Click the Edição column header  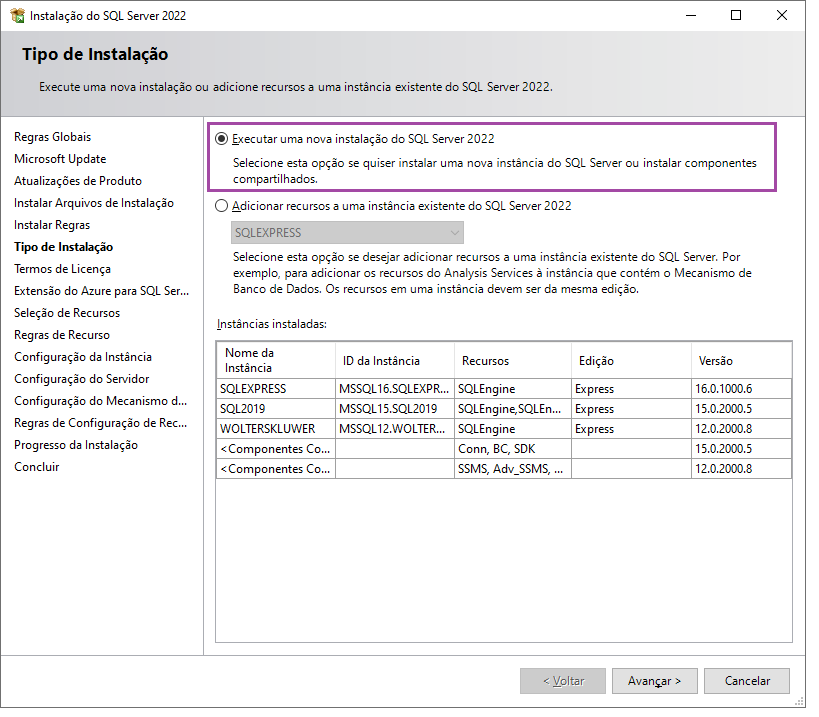tap(631, 360)
